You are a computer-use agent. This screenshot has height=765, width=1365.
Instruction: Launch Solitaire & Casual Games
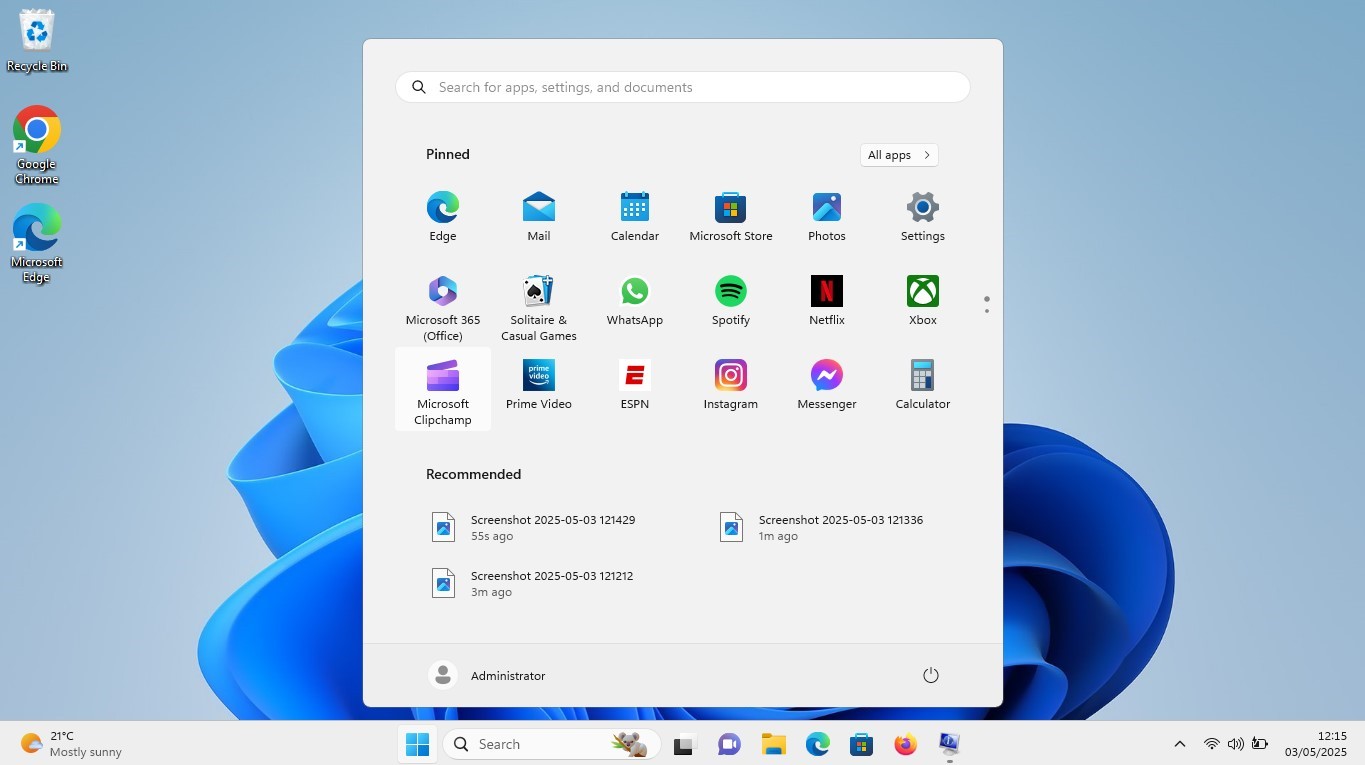click(x=539, y=305)
